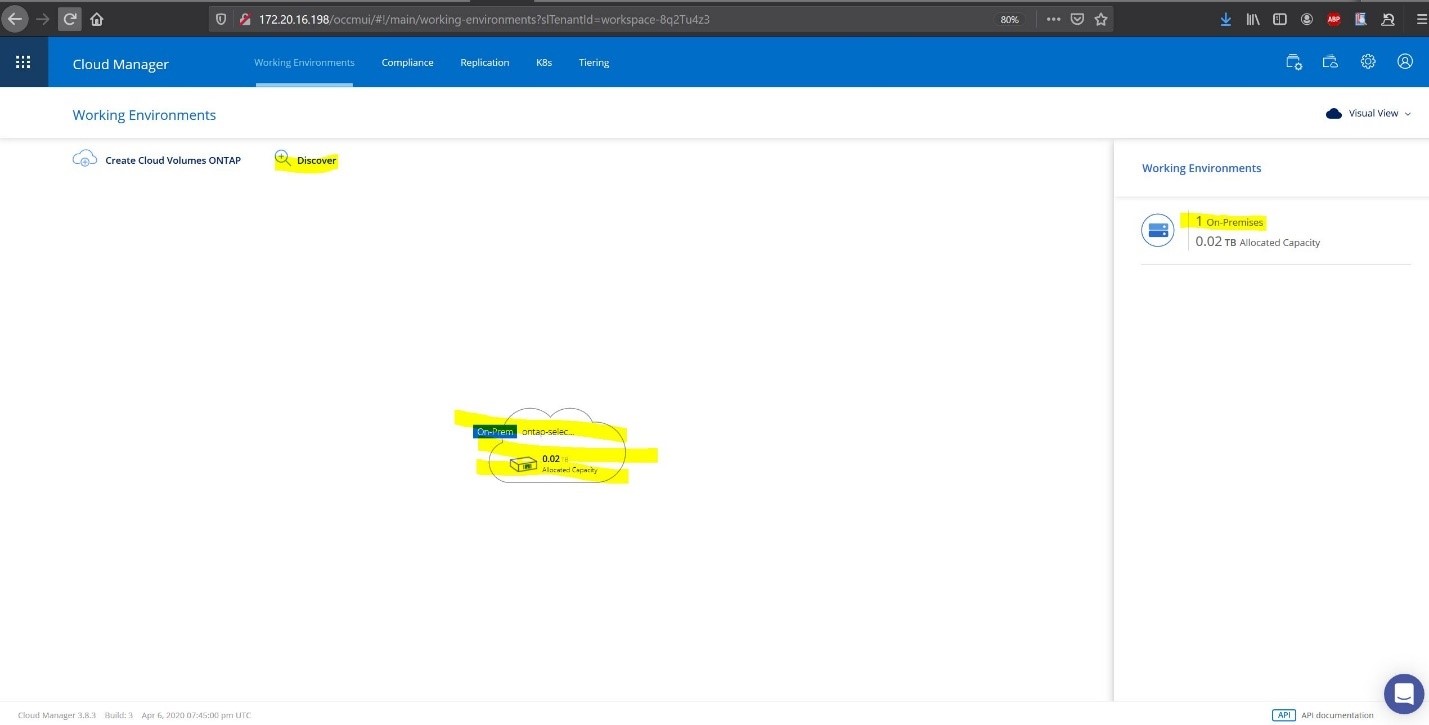Open the page actions three-dot menu

tap(1054, 19)
